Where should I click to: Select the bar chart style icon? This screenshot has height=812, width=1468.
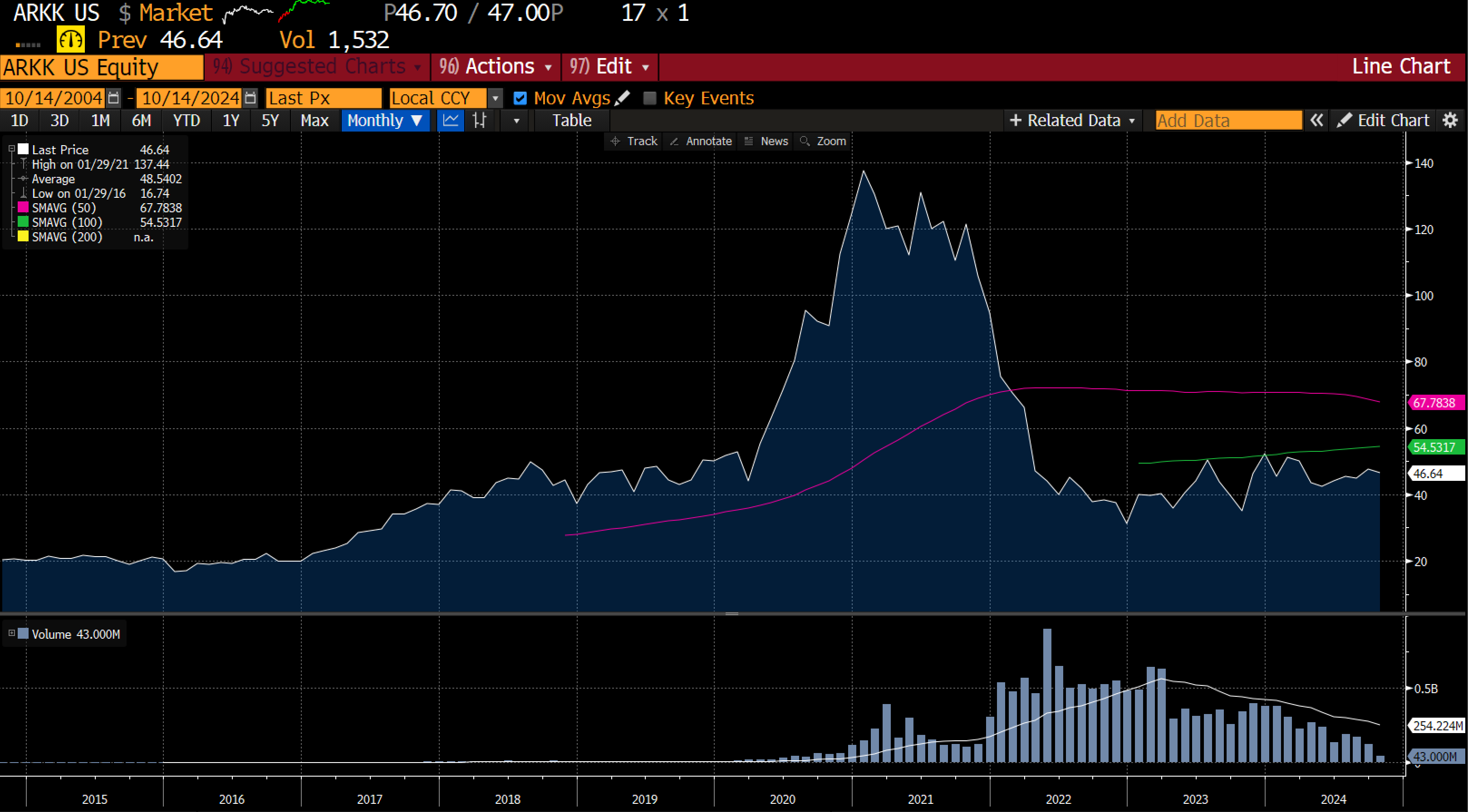(479, 120)
